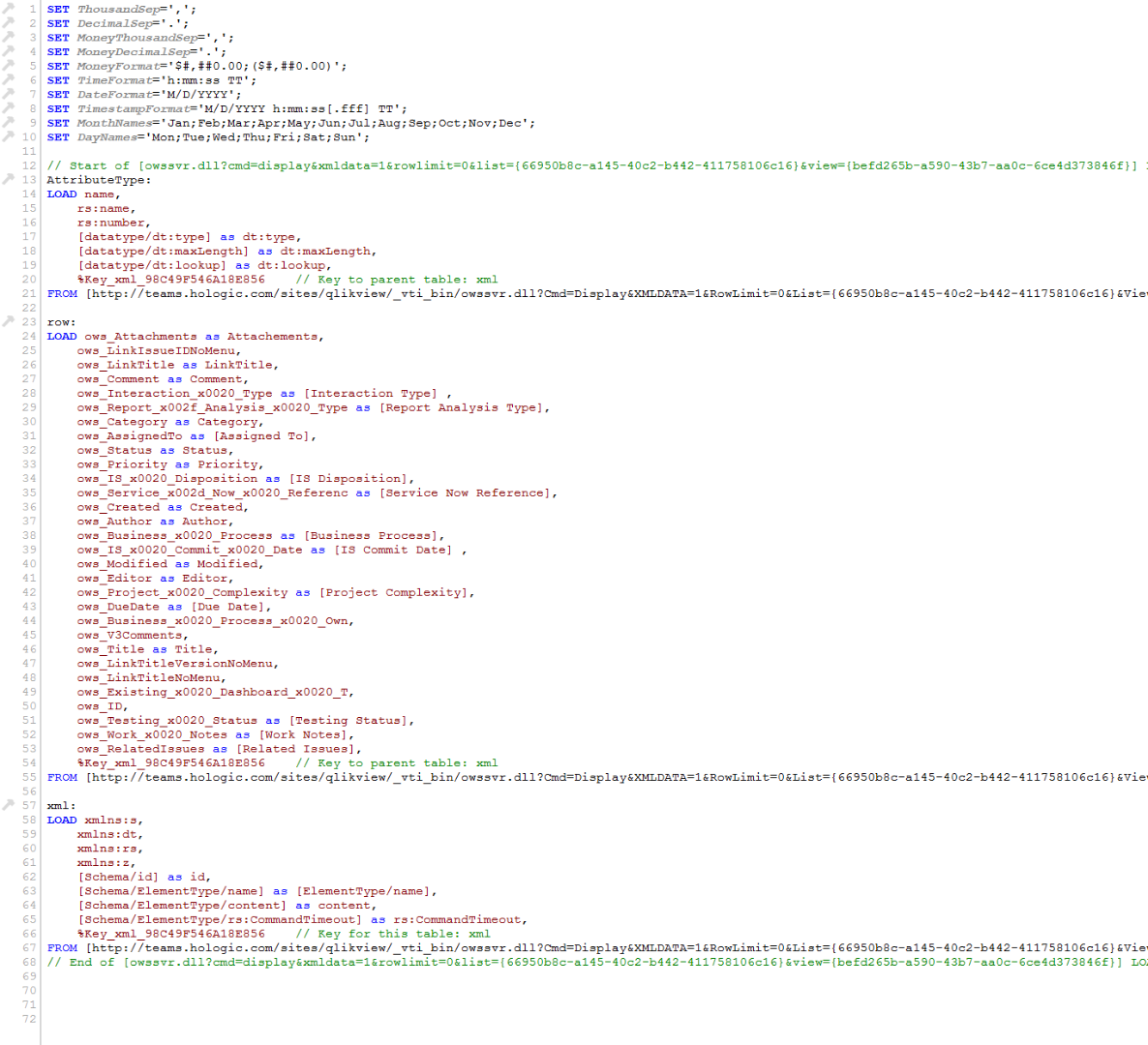Click gutter marker beside SET TimeFormat line
Image resolution: width=1148 pixels, height=1045 pixels.
coord(8,79)
